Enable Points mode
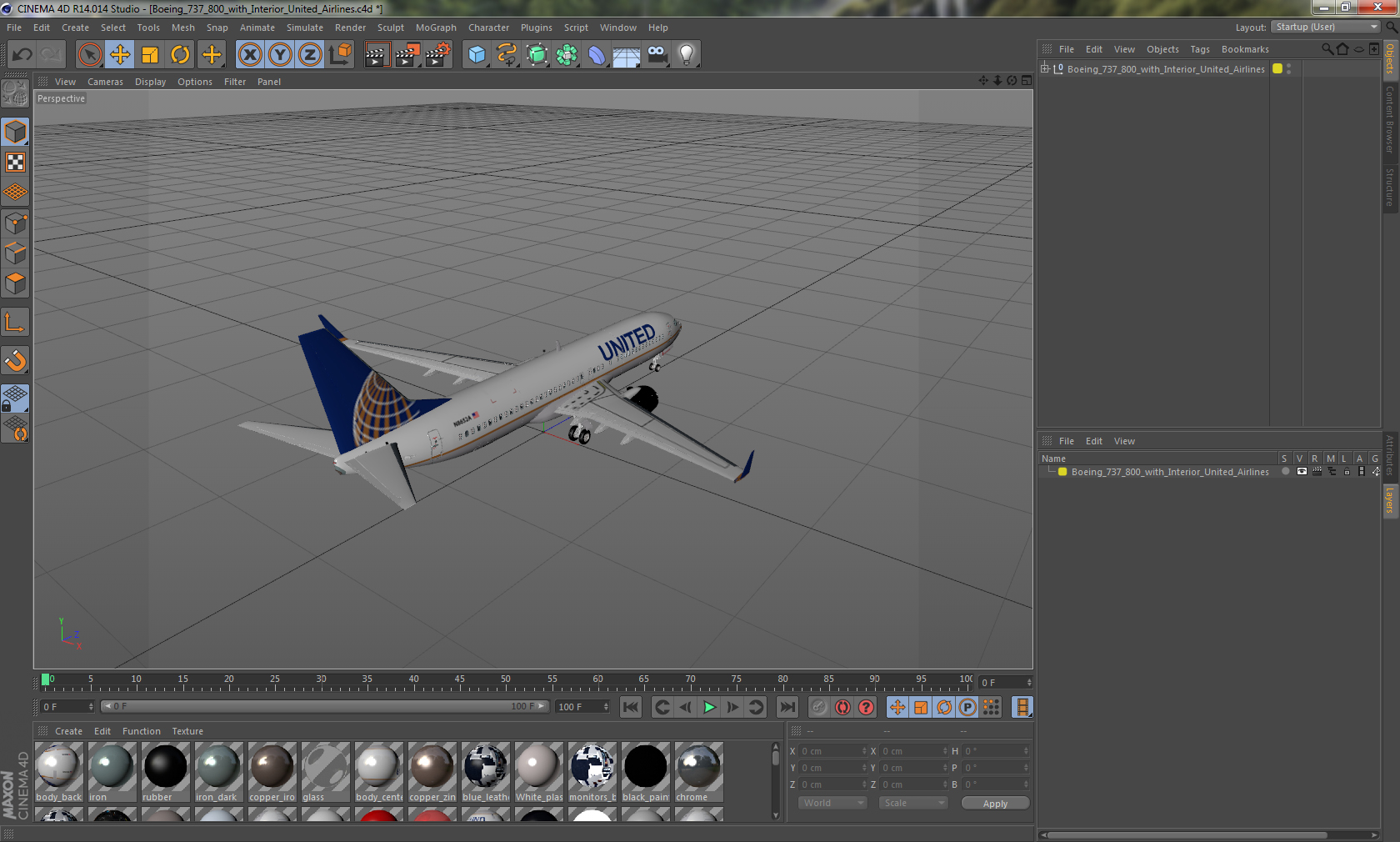1400x842 pixels. 16,223
